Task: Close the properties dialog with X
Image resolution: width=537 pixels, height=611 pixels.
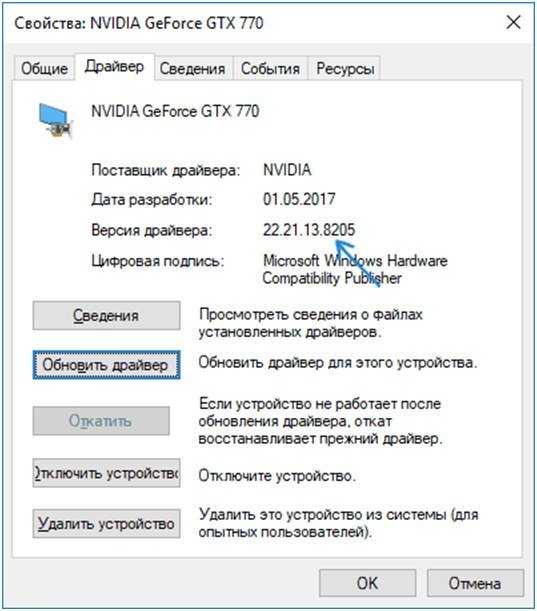Action: pyautogui.click(x=513, y=22)
